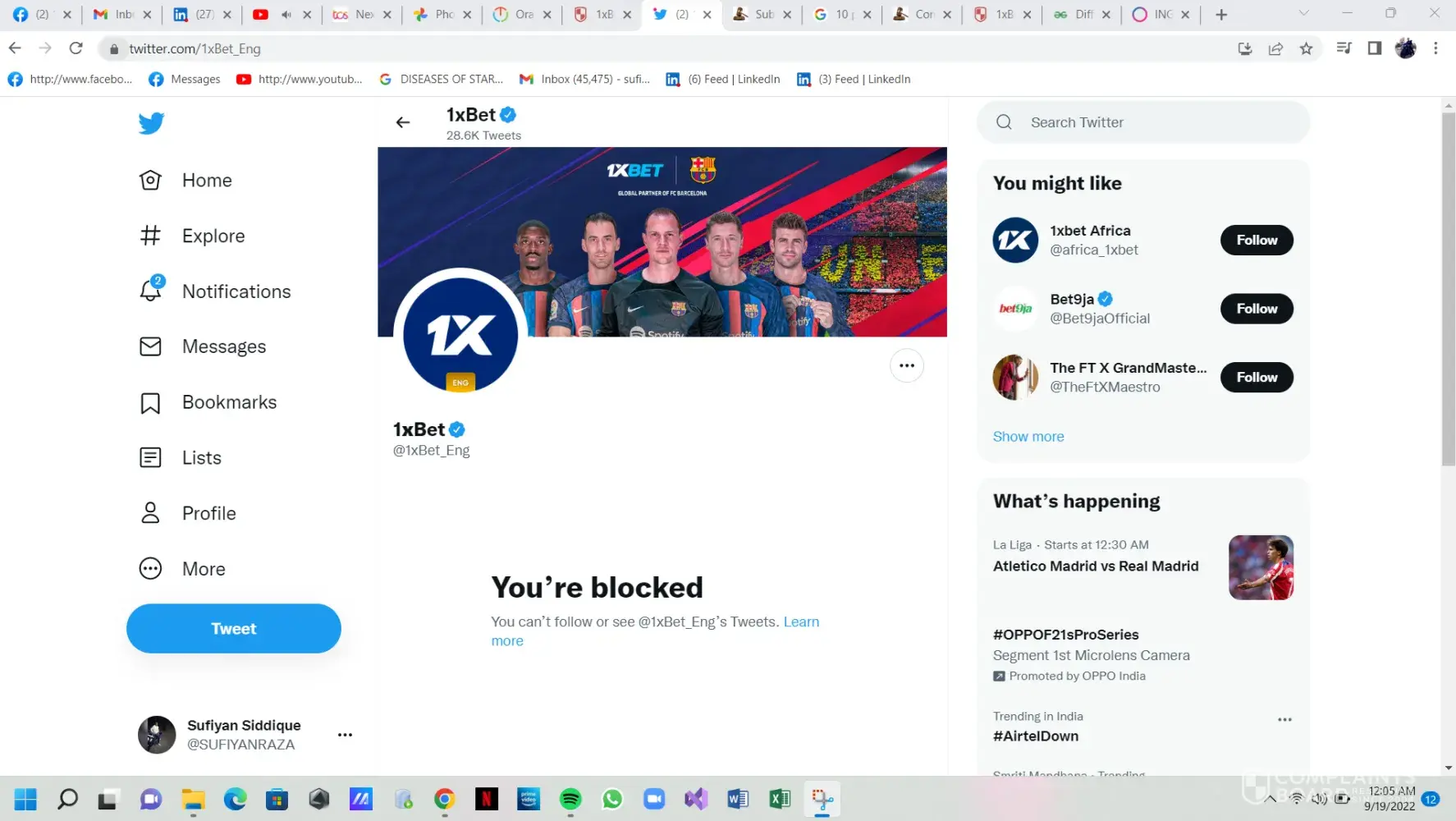Open the Home icon in sidebar
1456x821 pixels.
150,180
